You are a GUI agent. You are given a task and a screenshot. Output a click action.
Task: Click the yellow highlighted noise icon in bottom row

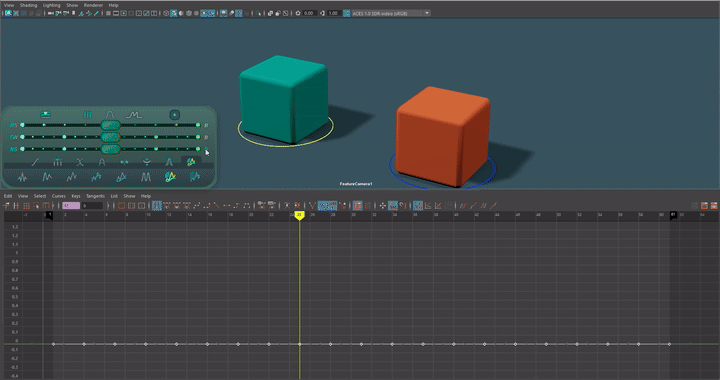170,177
